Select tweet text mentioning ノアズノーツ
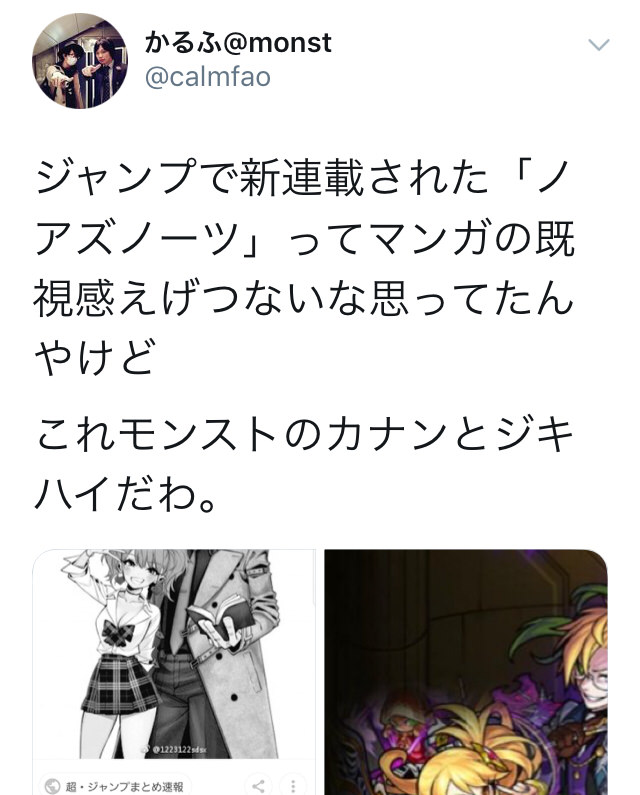This screenshot has height=795, width=640. [305, 268]
